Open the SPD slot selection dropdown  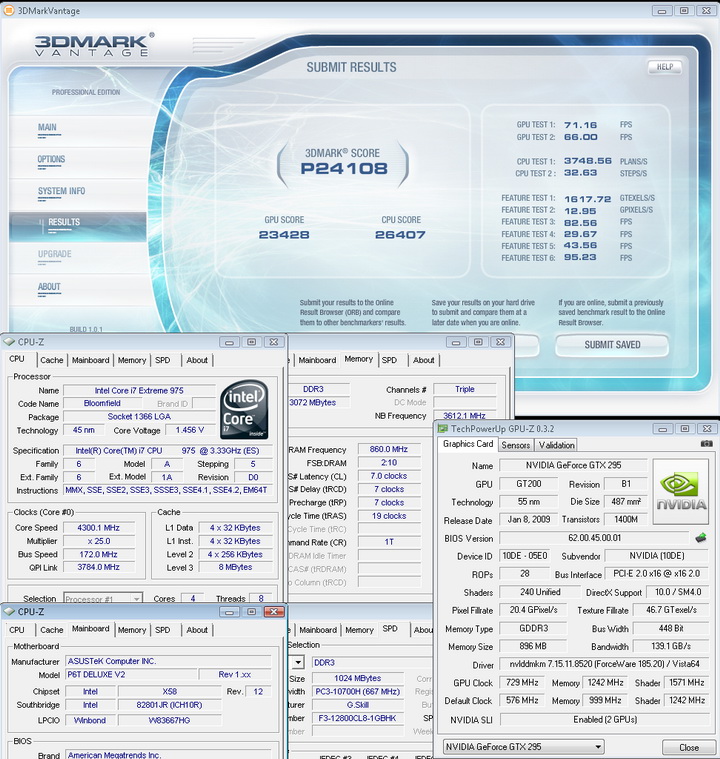[x=298, y=662]
